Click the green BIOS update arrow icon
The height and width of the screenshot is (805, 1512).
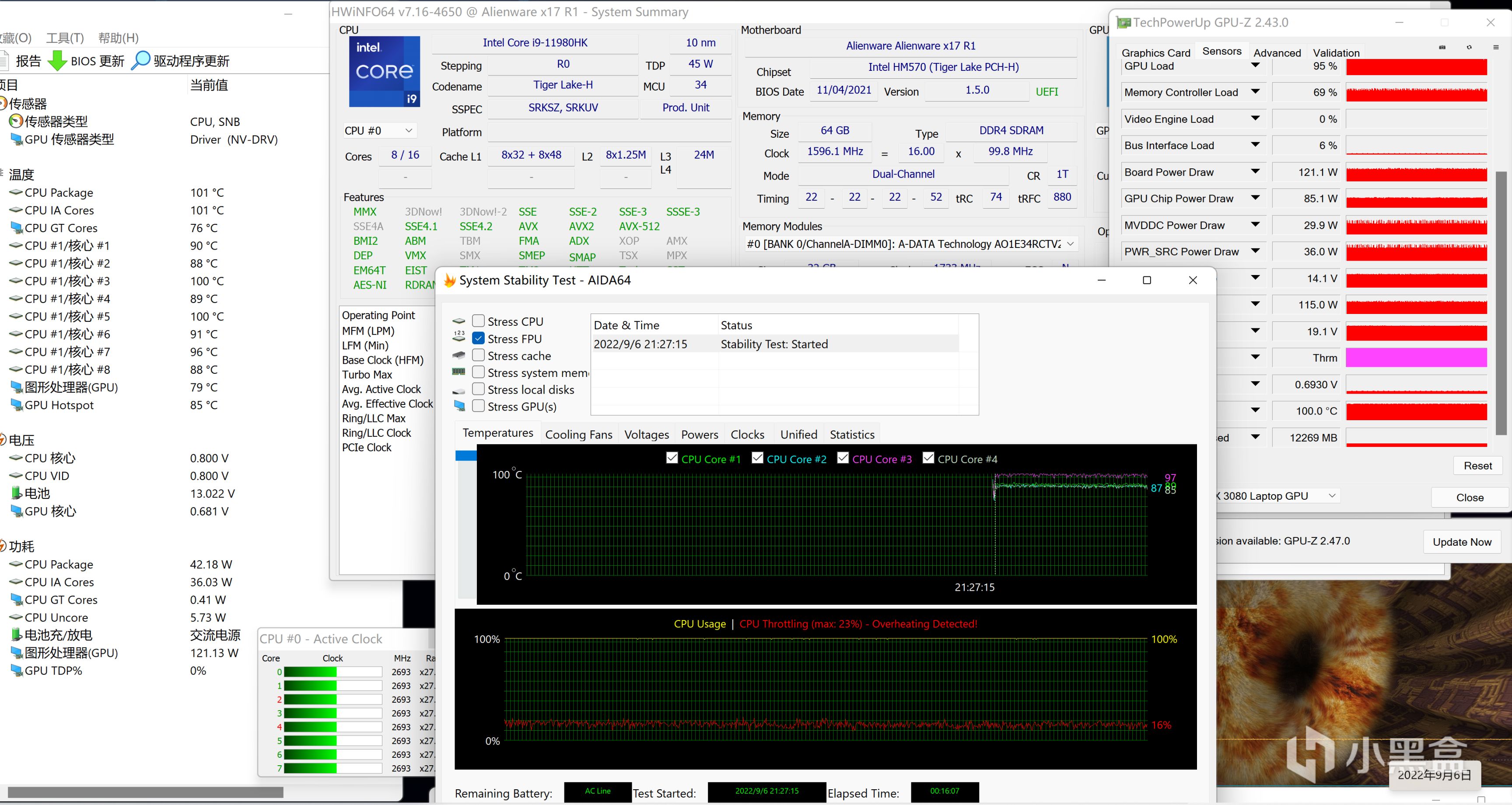[x=57, y=60]
